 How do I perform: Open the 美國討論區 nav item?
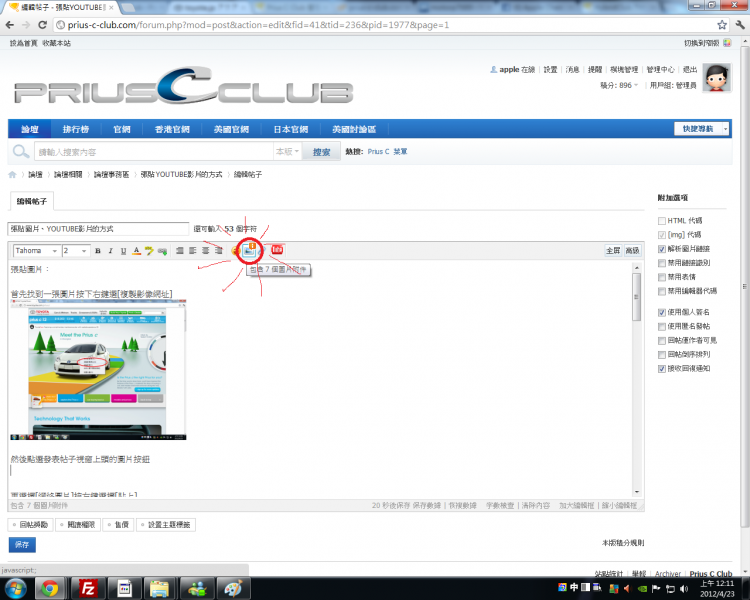click(x=354, y=129)
